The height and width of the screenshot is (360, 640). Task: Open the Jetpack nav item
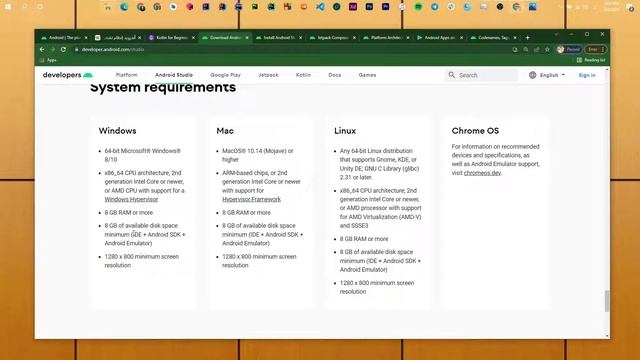point(268,75)
